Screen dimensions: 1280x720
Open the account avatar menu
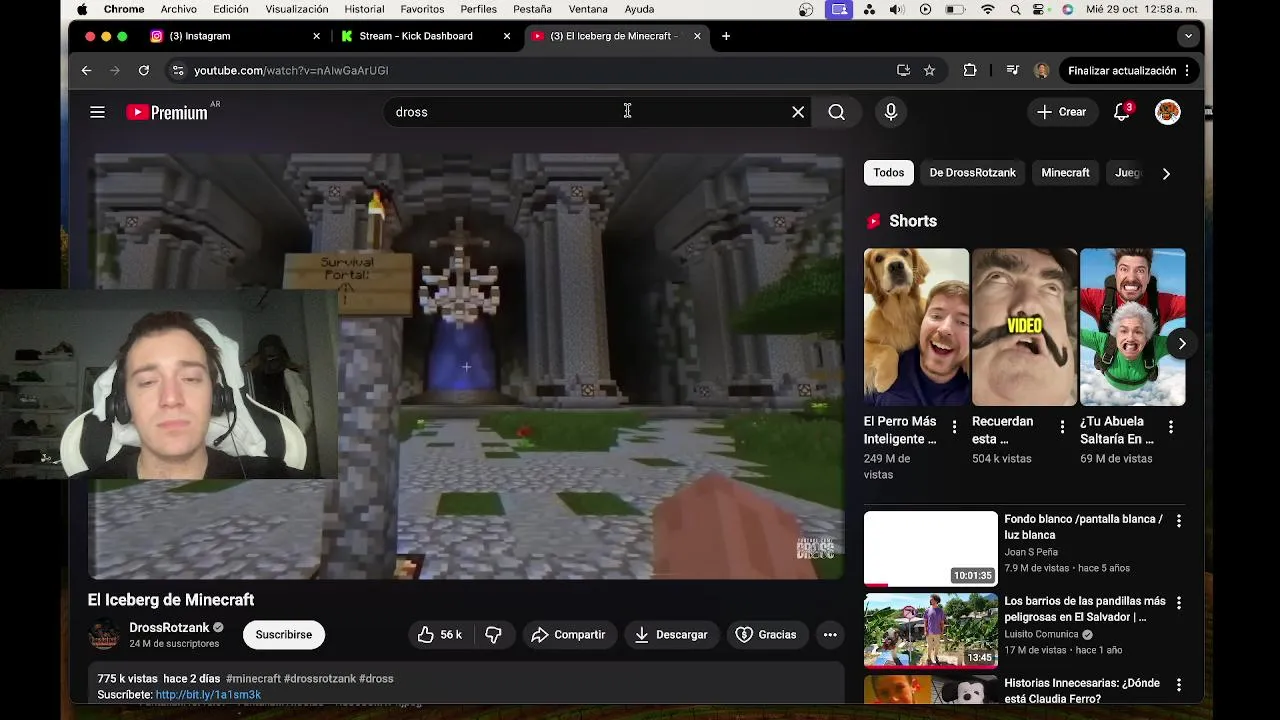[x=1167, y=112]
